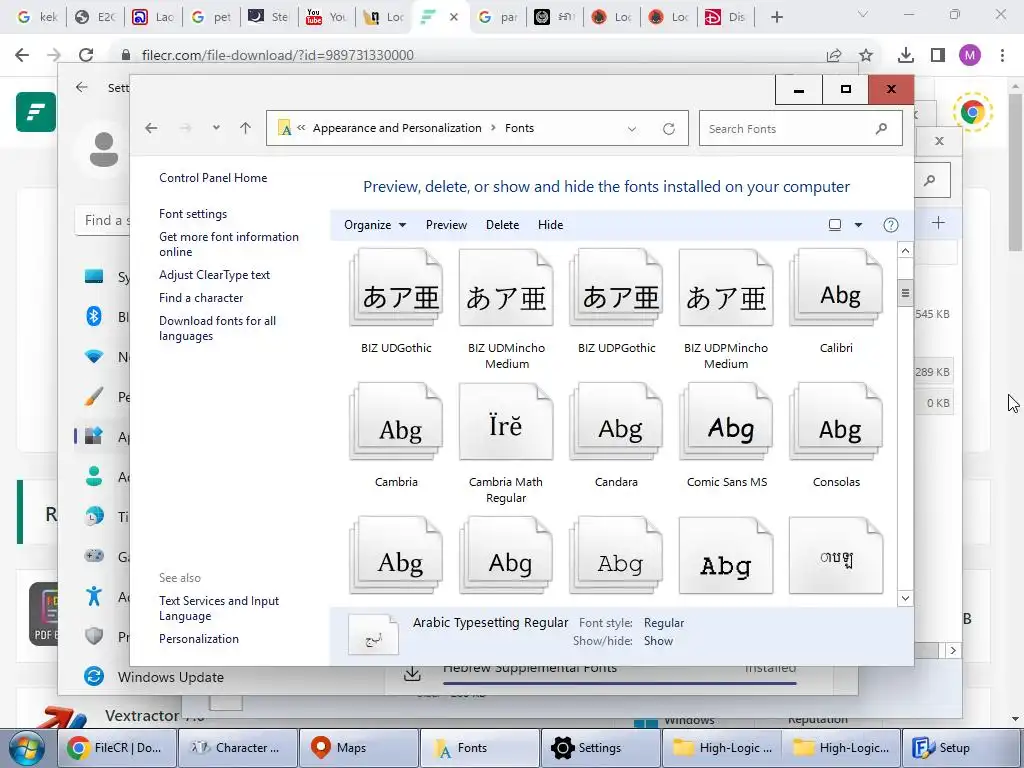Viewport: 1024px width, 768px height.
Task: Click the font list scrollbar down arrow
Action: pyautogui.click(x=905, y=598)
